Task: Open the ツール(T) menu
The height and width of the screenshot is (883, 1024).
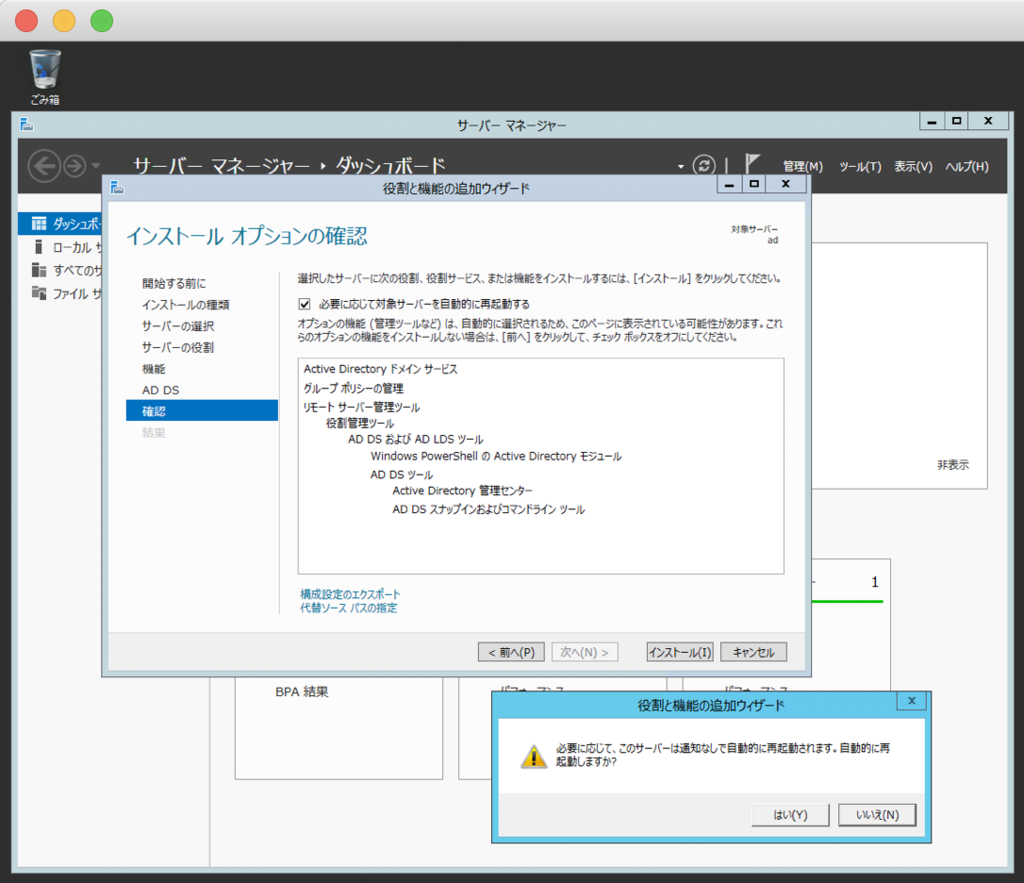Action: click(x=860, y=167)
